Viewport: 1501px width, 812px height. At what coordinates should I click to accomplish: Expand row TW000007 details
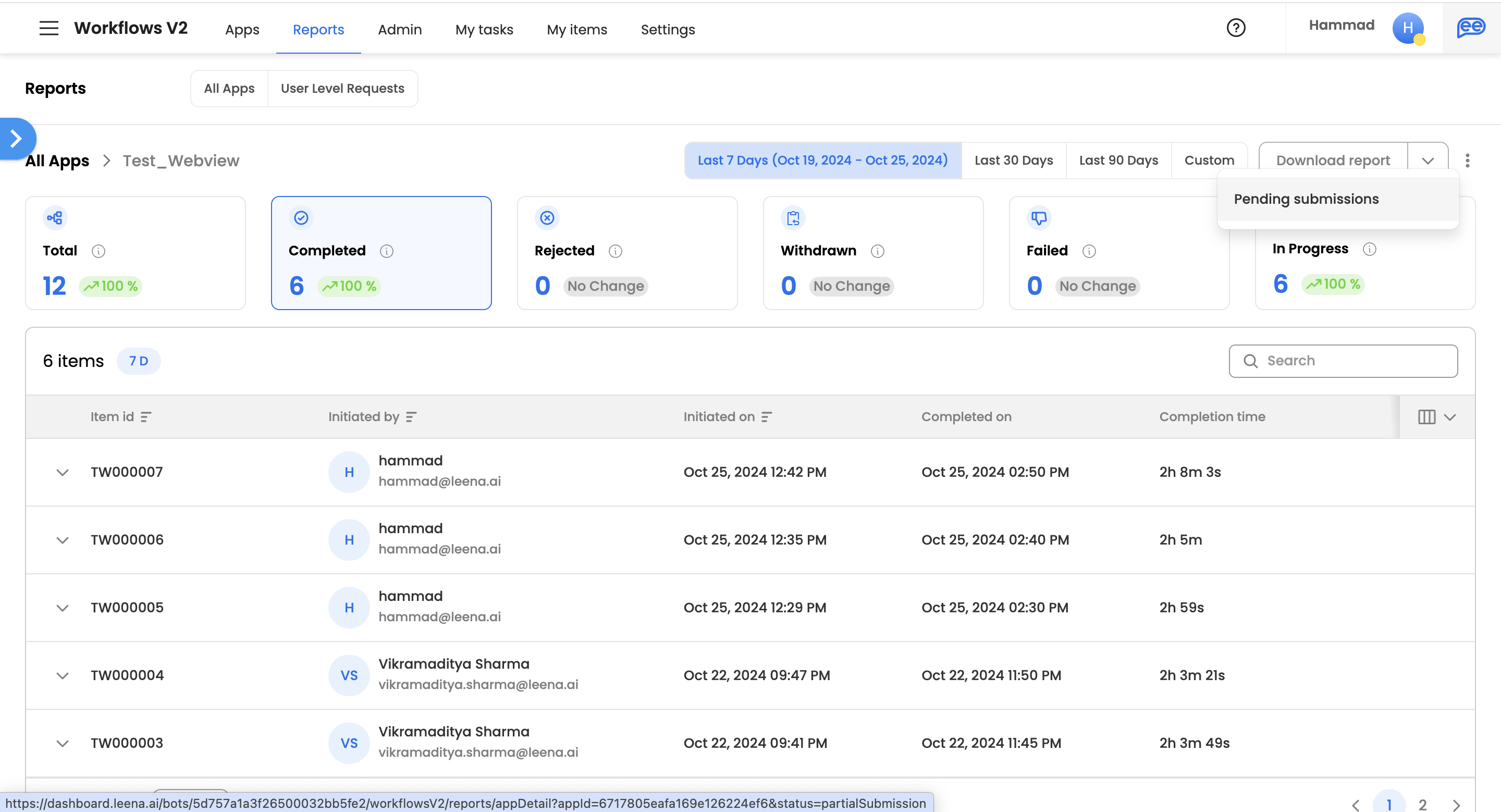tap(63, 472)
